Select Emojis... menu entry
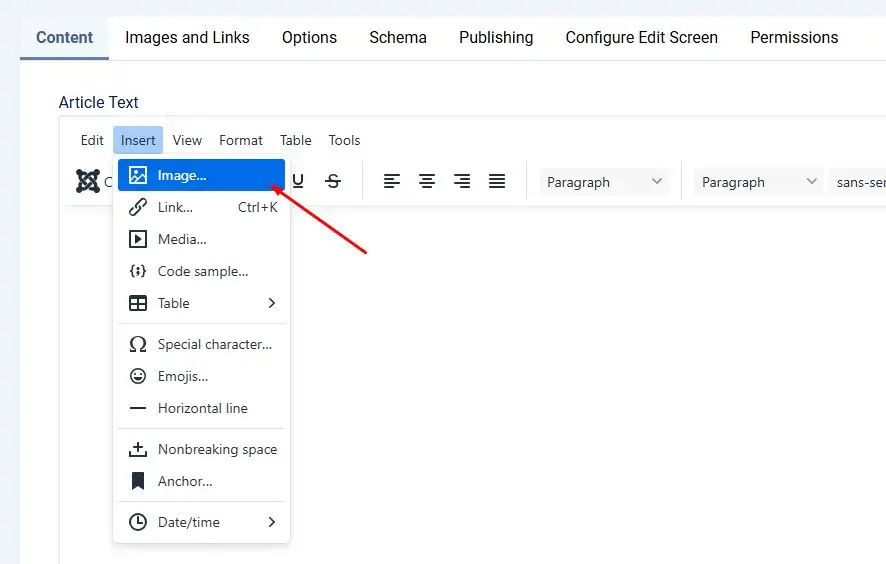Screen dimensions: 886x564 pyautogui.click(x=201, y=376)
